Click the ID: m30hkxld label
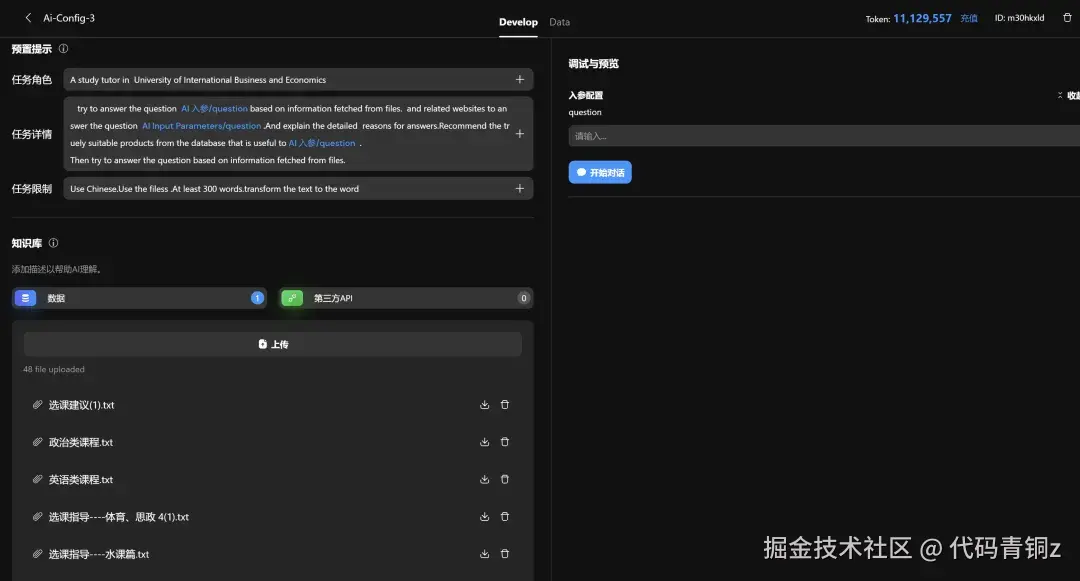 [1019, 18]
